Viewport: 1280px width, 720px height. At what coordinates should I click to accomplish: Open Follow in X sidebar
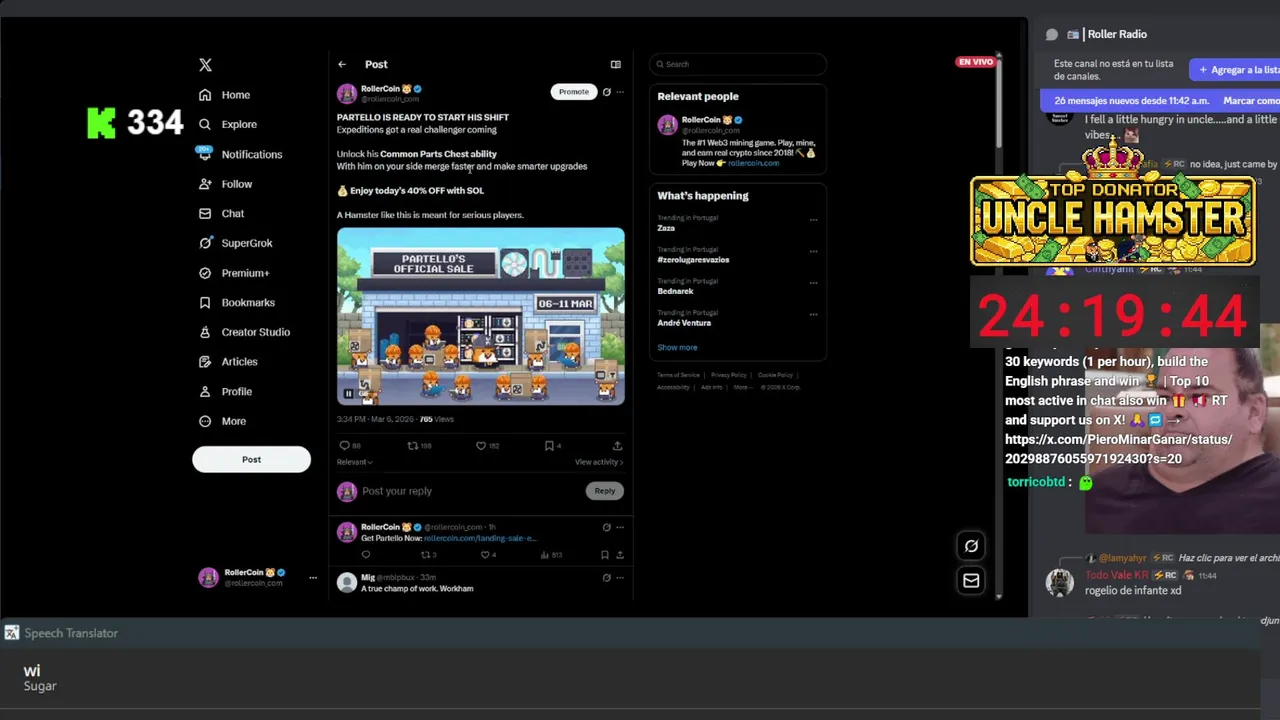226,184
